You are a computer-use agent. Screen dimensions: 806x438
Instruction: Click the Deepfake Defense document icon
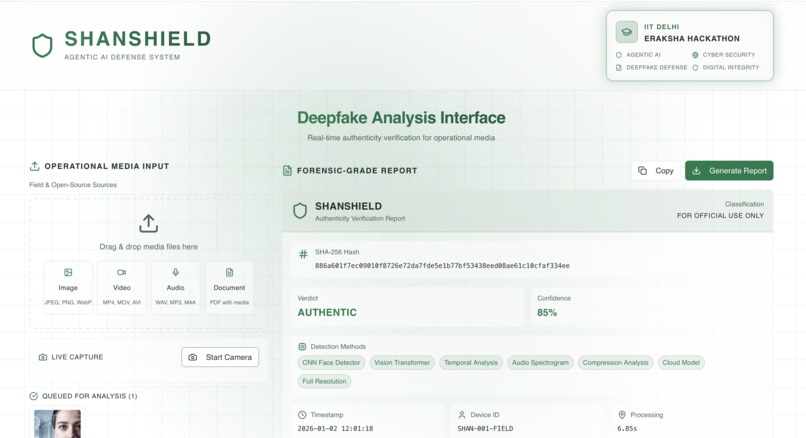(618, 67)
